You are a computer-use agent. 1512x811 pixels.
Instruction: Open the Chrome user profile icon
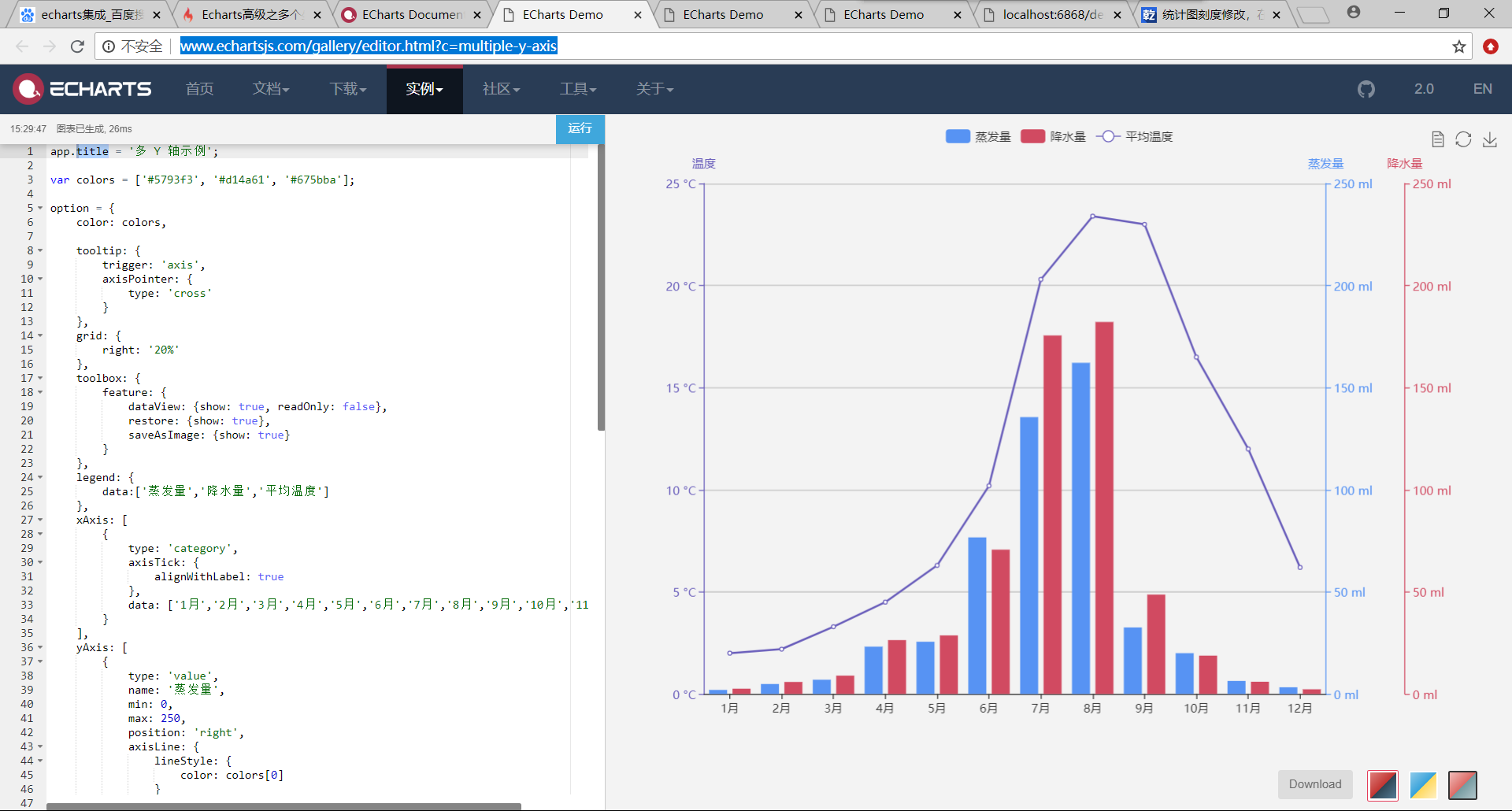point(1353,13)
